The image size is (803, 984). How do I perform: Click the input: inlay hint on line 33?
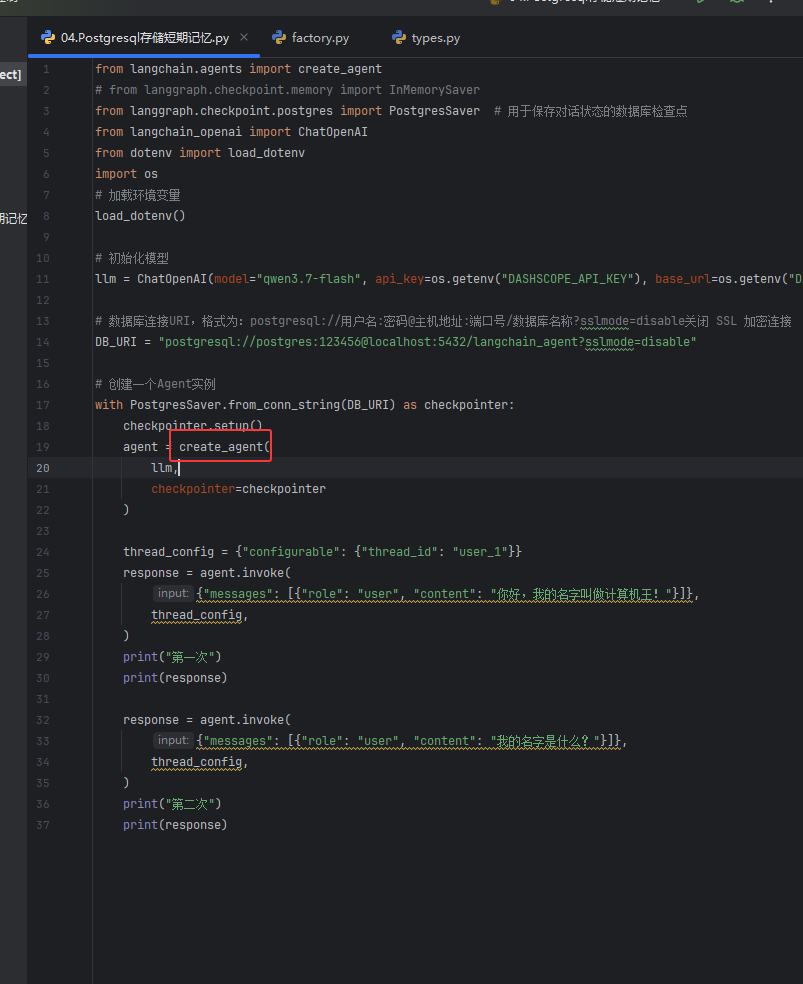coord(173,741)
